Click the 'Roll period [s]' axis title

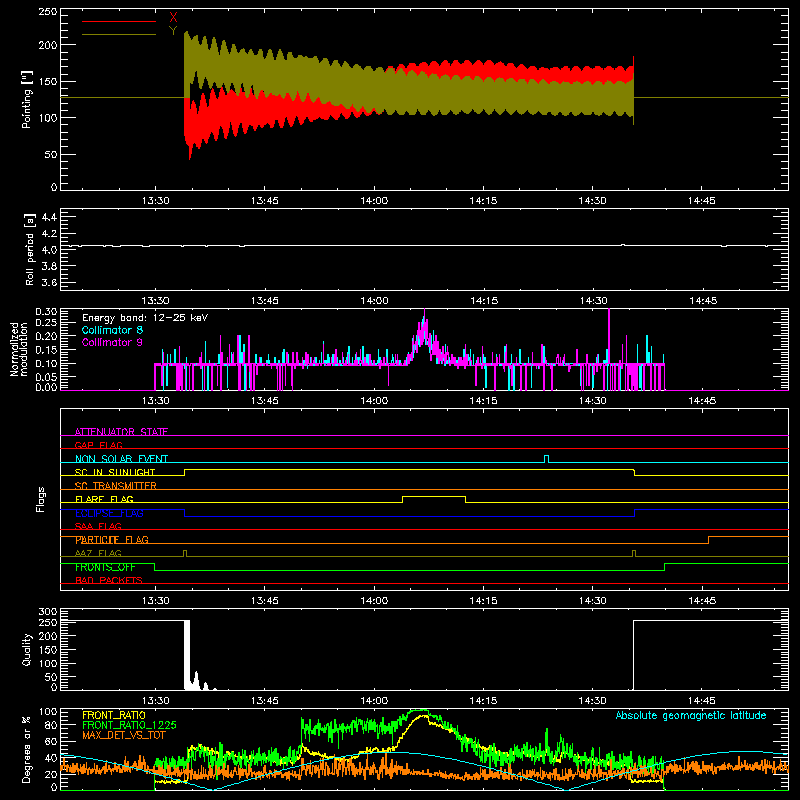(x=30, y=249)
